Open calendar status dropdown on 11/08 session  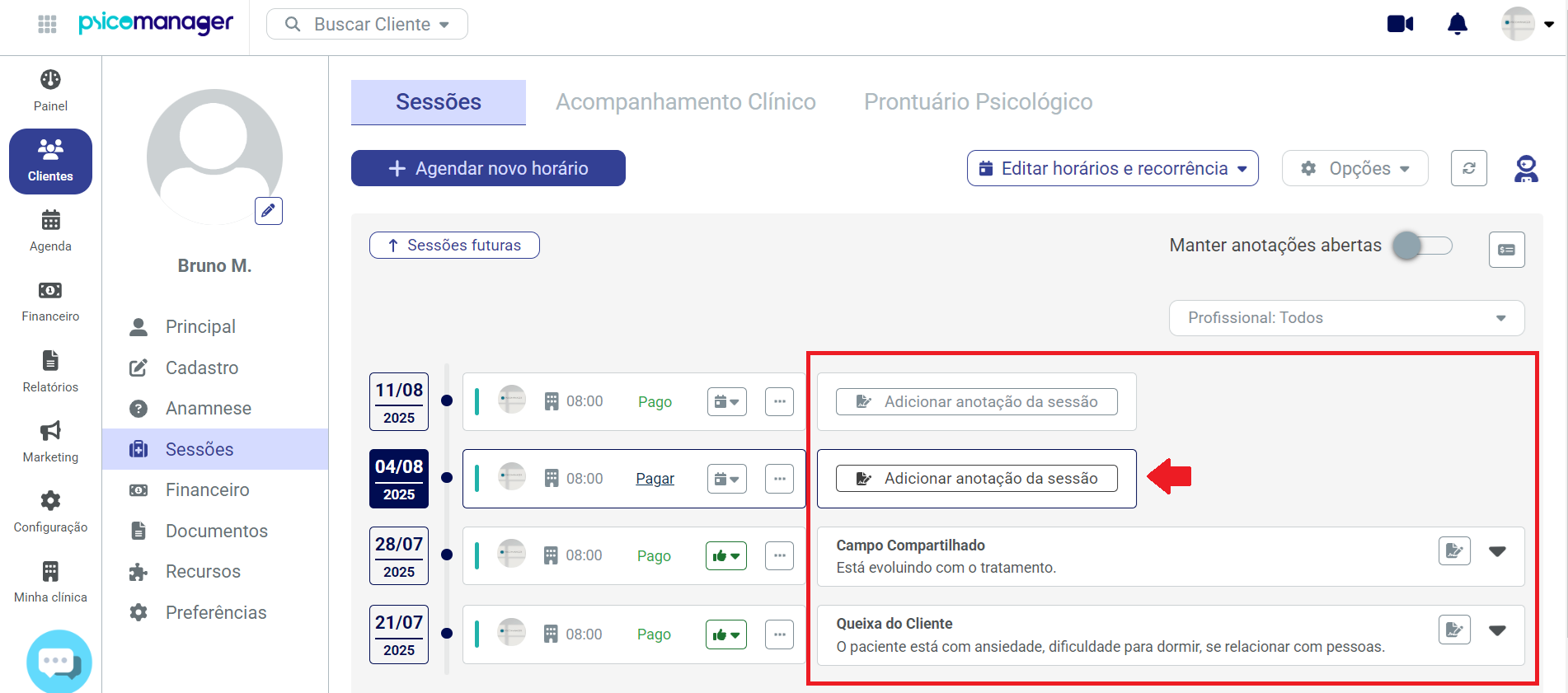coord(727,402)
